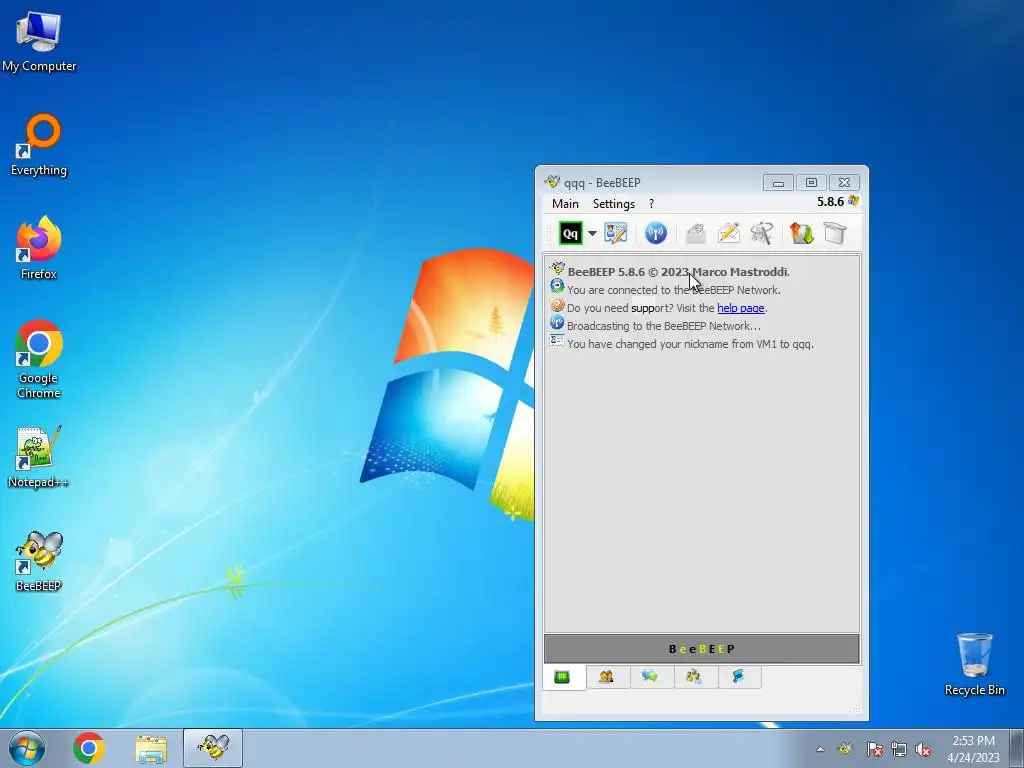This screenshot has height=768, width=1024.
Task: Select the green activity tab at bottom
Action: click(562, 677)
